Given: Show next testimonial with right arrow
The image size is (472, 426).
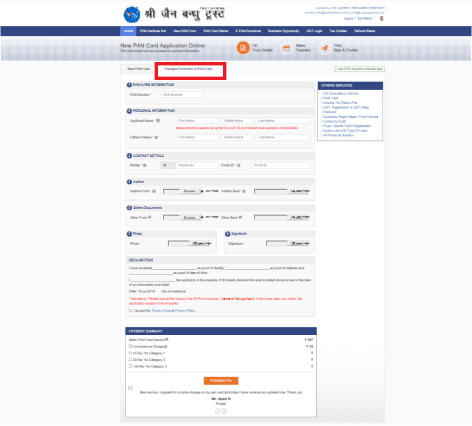Looking at the screenshot, I should coord(224,411).
